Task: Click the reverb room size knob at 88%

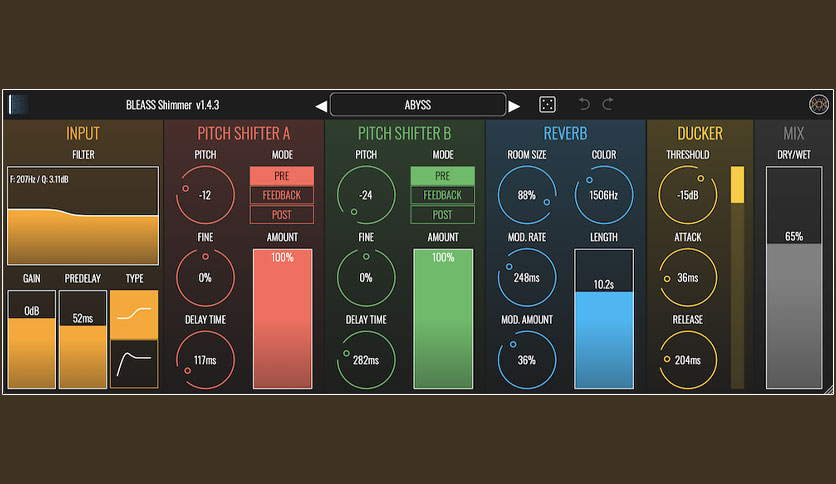Action: 527,195
